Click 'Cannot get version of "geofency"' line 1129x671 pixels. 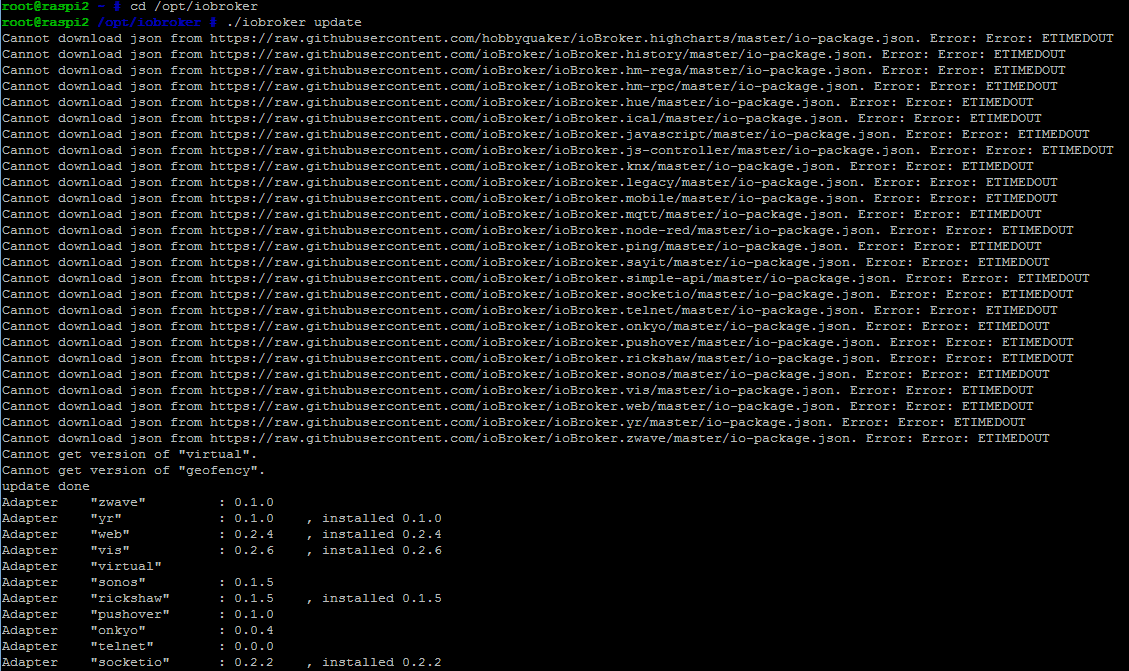tap(133, 470)
